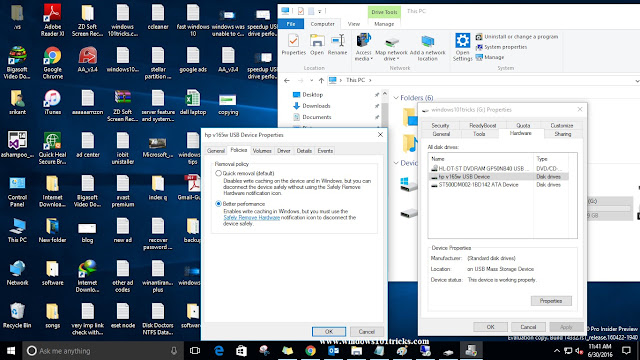
Task: Click Properties button in Hardware tab
Action: [x=551, y=301]
